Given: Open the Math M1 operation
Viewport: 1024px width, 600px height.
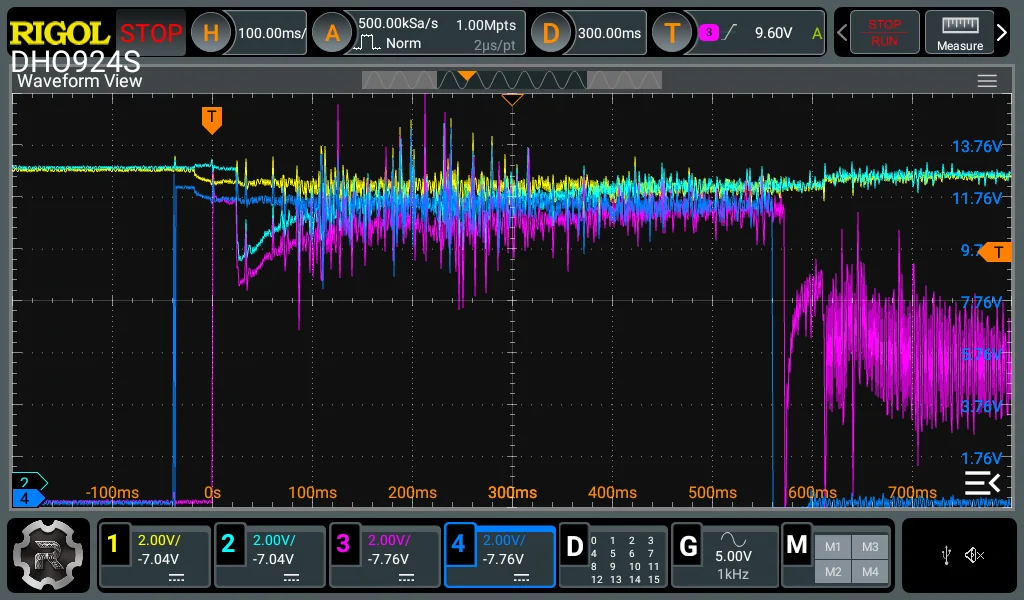Looking at the screenshot, I should pos(833,547).
